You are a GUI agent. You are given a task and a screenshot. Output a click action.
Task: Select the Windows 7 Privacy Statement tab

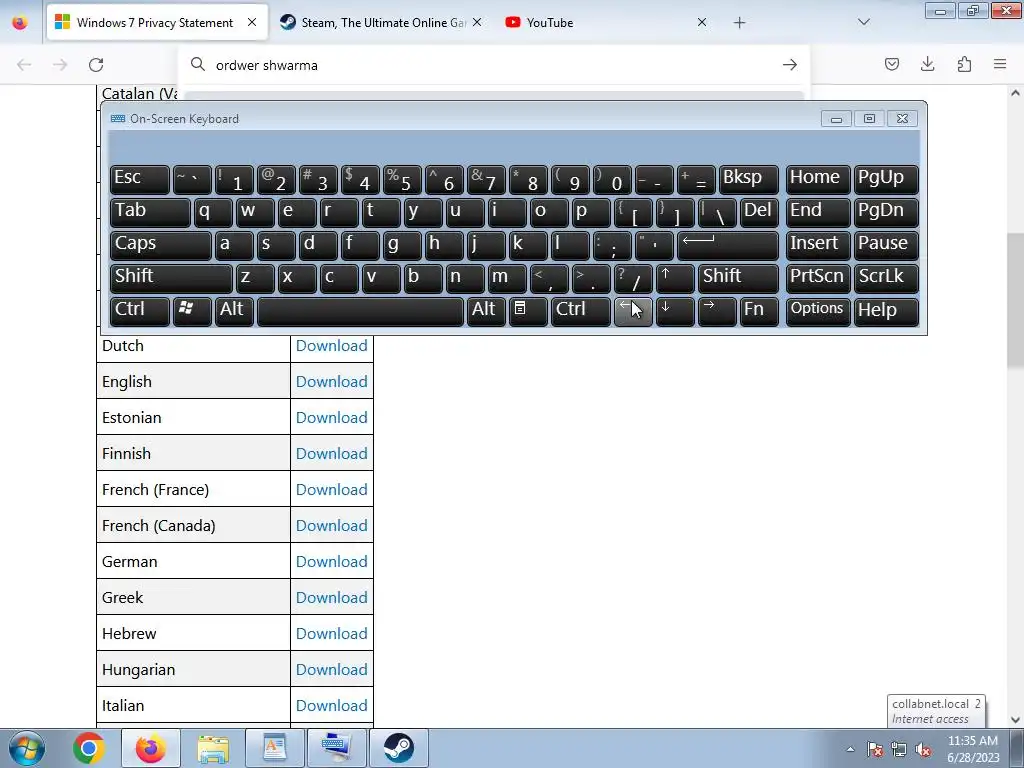(x=157, y=22)
